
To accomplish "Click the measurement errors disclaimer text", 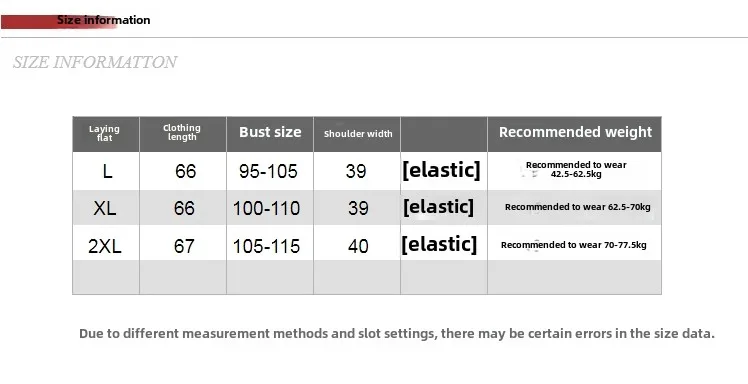I will (x=397, y=333).
